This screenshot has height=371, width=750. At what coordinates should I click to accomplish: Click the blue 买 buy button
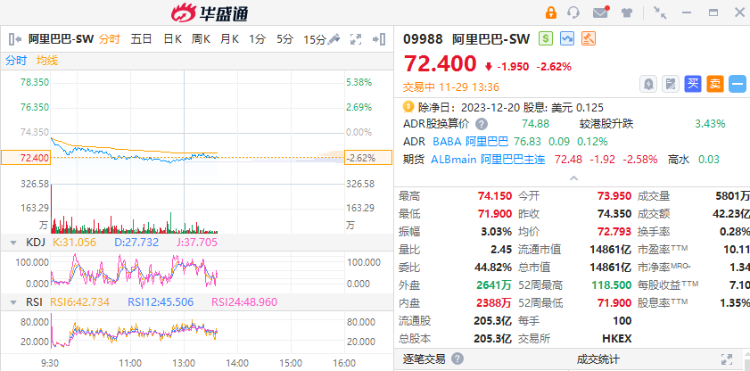pos(693,84)
